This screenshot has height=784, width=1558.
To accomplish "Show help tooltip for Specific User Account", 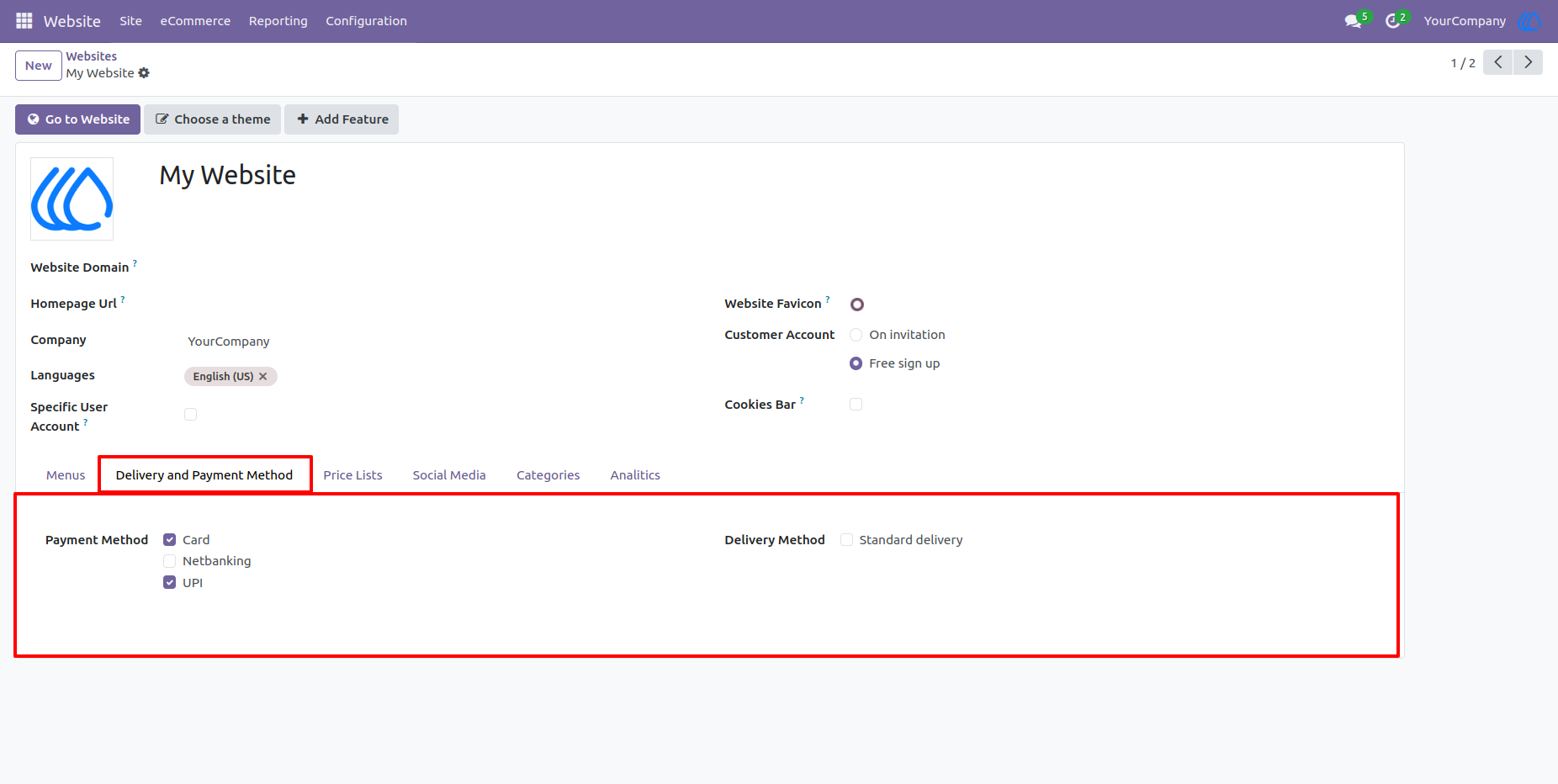I will click(85, 422).
